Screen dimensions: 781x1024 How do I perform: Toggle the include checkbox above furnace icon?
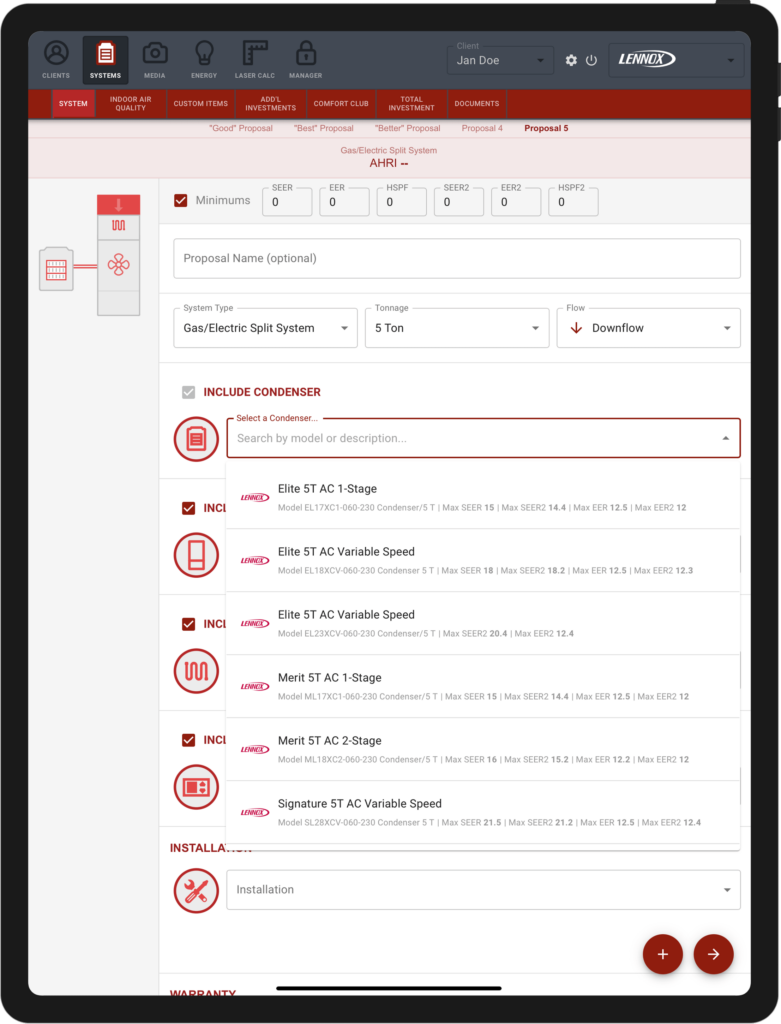click(189, 508)
